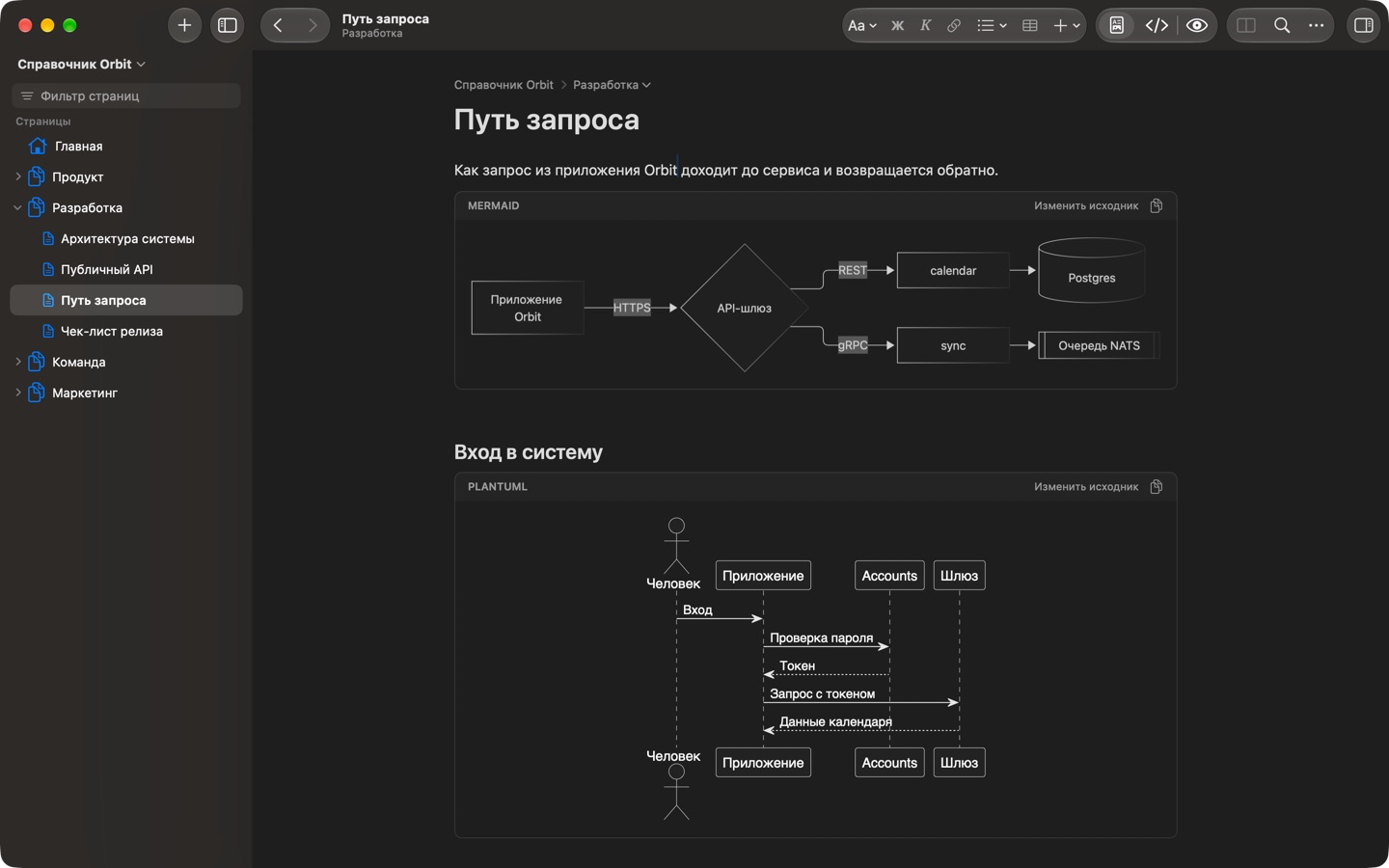Click Справочник Orbit breadcrumb link
This screenshot has width=1389, height=868.
[x=504, y=85]
